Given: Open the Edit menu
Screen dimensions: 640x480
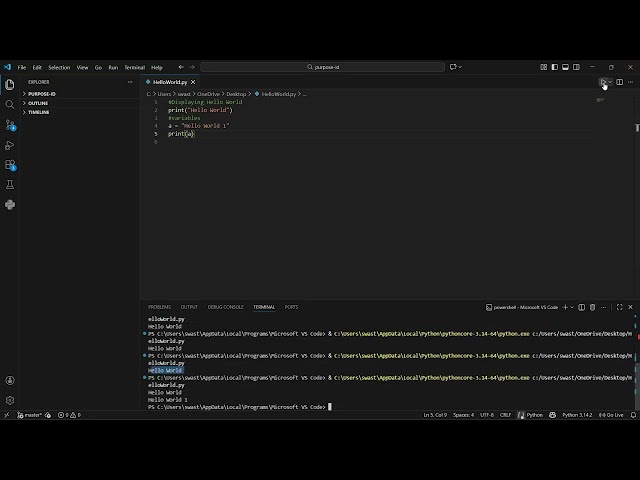Looking at the screenshot, I should pos(37,67).
